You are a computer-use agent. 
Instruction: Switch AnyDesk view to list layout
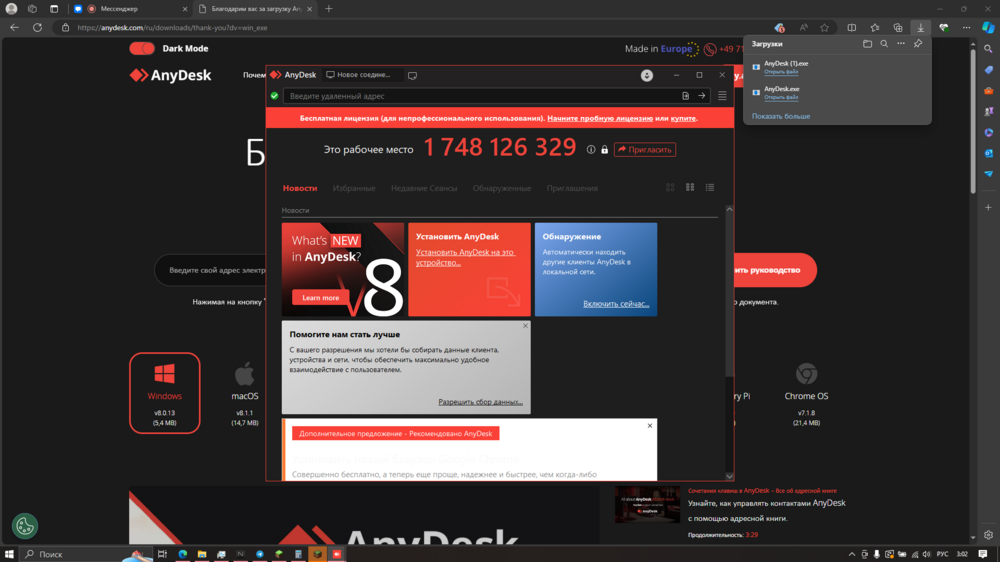pyautogui.click(x=710, y=188)
